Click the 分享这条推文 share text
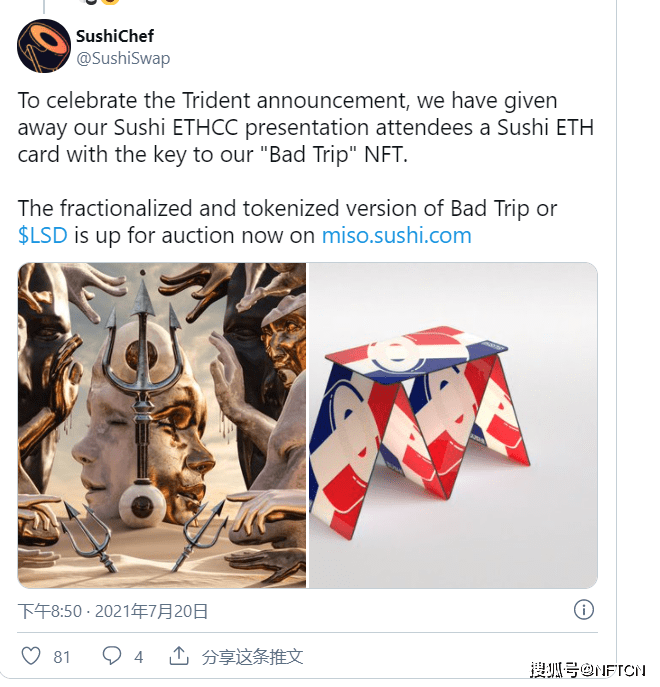 [252, 656]
